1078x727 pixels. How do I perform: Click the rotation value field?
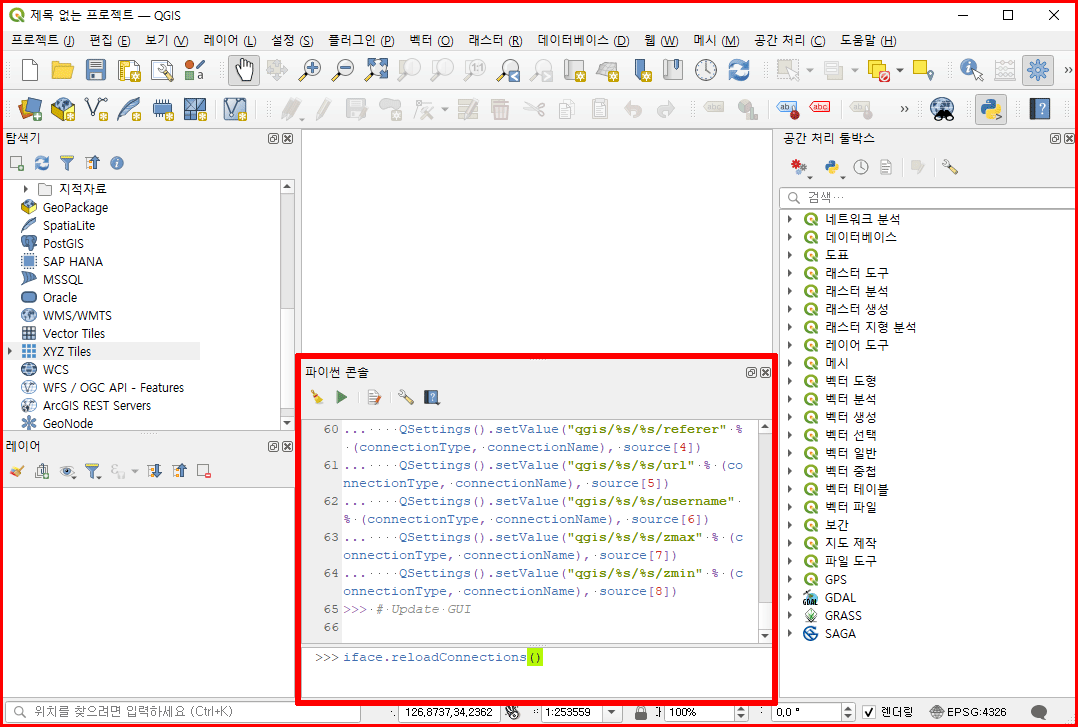coord(806,712)
